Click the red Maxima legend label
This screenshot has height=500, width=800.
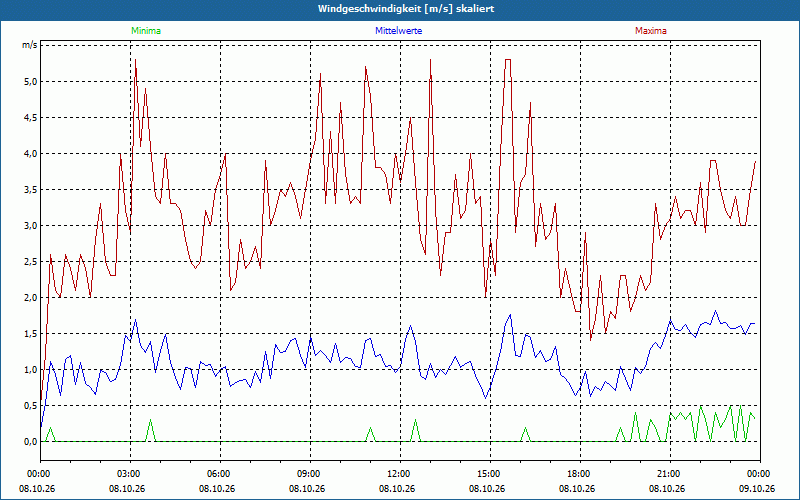coord(651,31)
